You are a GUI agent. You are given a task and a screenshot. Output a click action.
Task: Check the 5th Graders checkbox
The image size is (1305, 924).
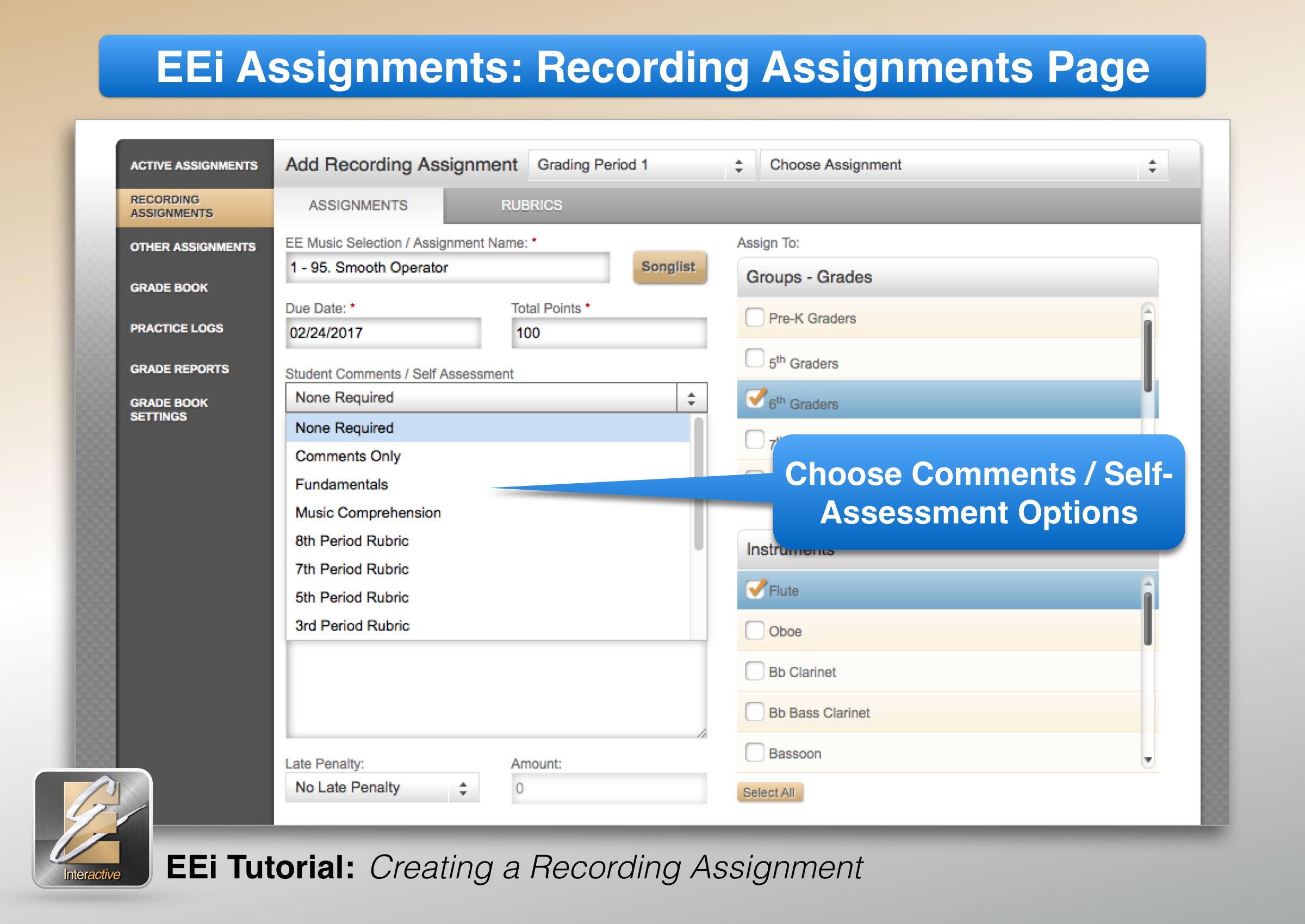pos(755,358)
